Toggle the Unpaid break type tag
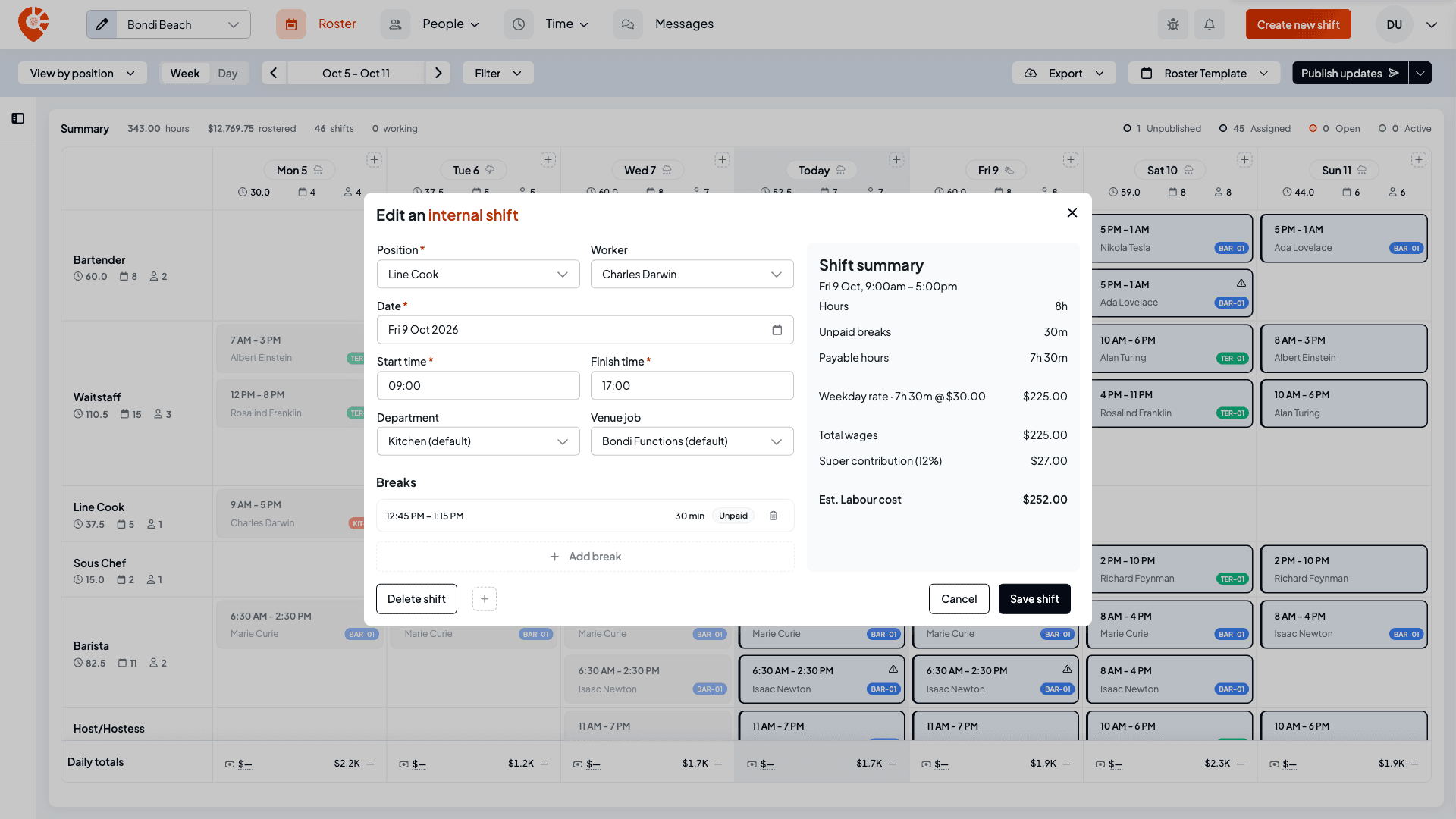The width and height of the screenshot is (1456, 819). [733, 516]
